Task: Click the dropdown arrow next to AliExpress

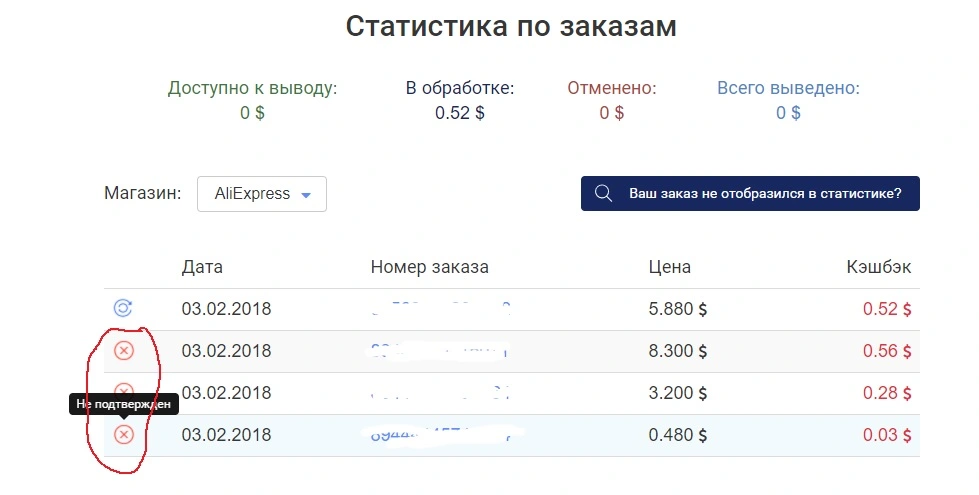Action: [306, 195]
